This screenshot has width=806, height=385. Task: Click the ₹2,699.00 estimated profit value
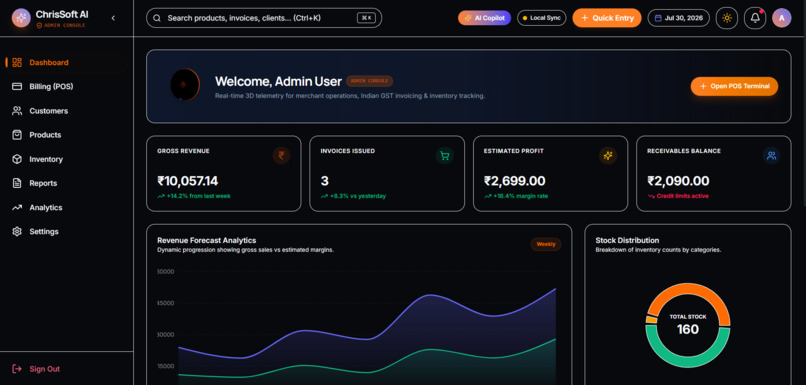(x=515, y=181)
